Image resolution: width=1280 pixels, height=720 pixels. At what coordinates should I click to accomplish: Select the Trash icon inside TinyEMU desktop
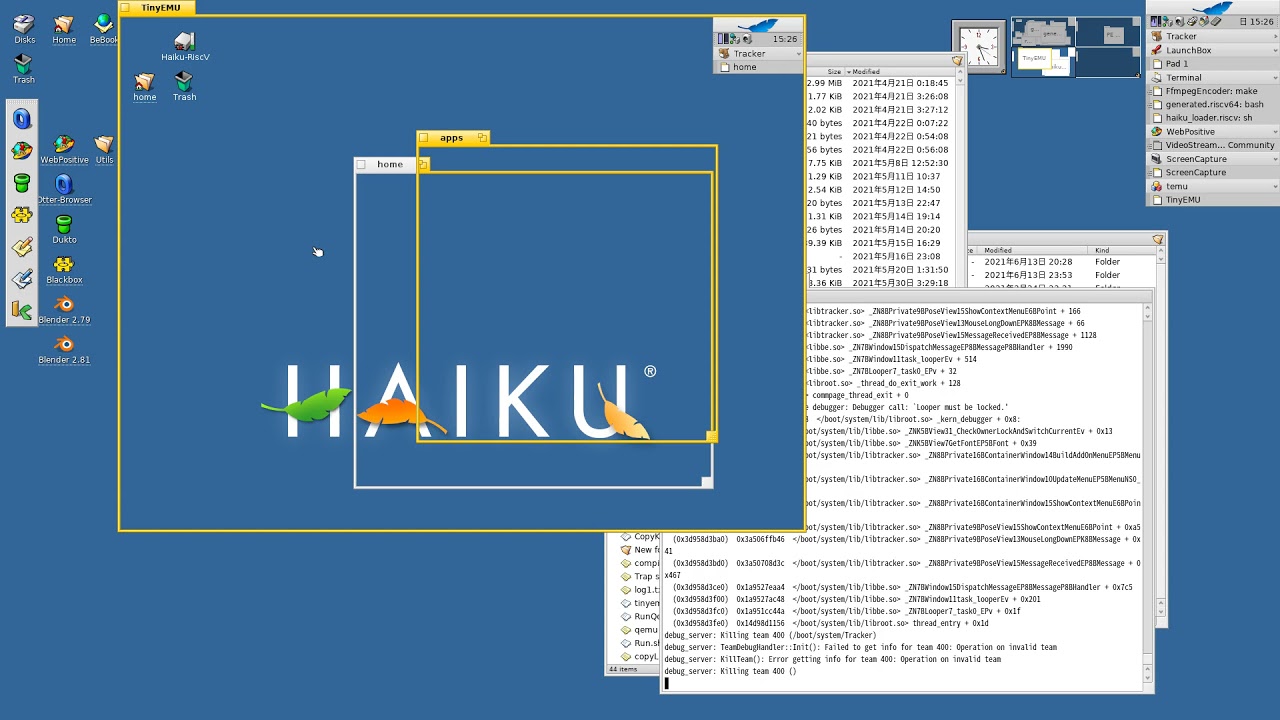[184, 87]
